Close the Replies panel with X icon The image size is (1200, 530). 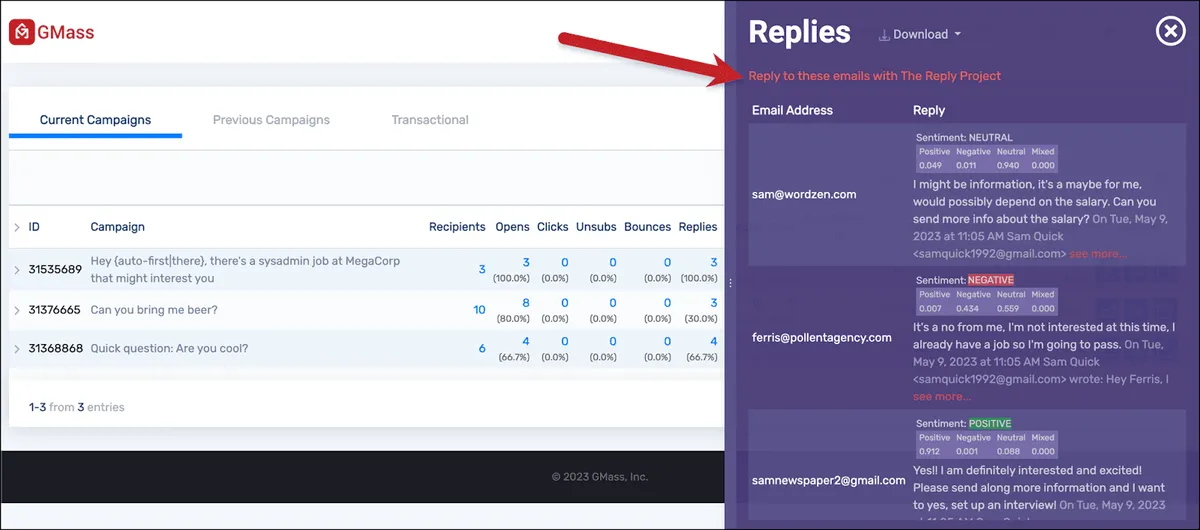point(1170,32)
